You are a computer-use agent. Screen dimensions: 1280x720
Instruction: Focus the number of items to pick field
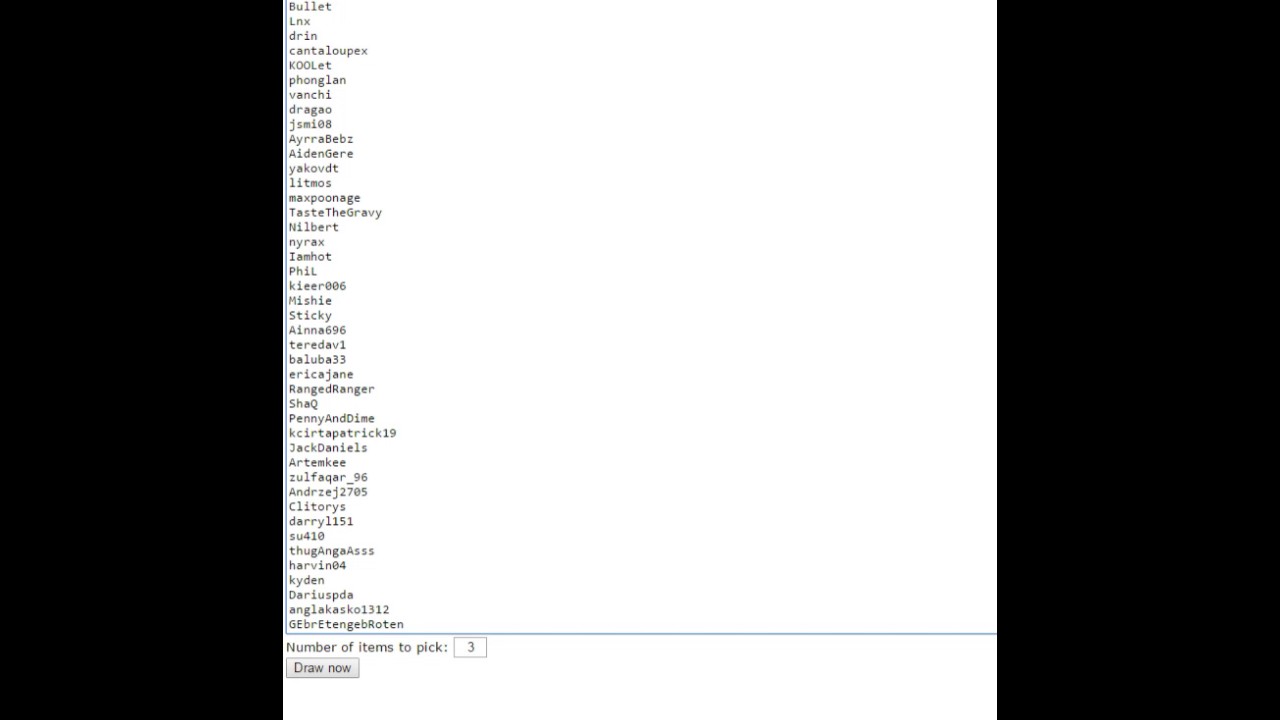coord(470,647)
